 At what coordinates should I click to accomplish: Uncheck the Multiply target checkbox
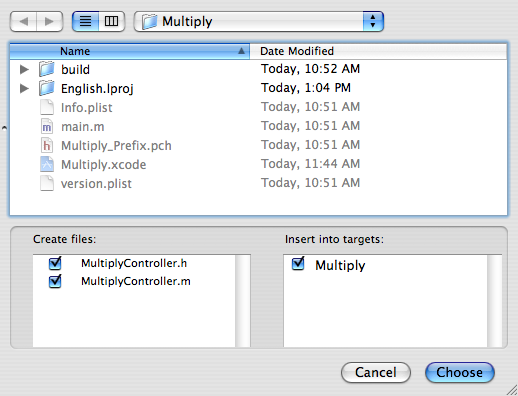point(298,263)
